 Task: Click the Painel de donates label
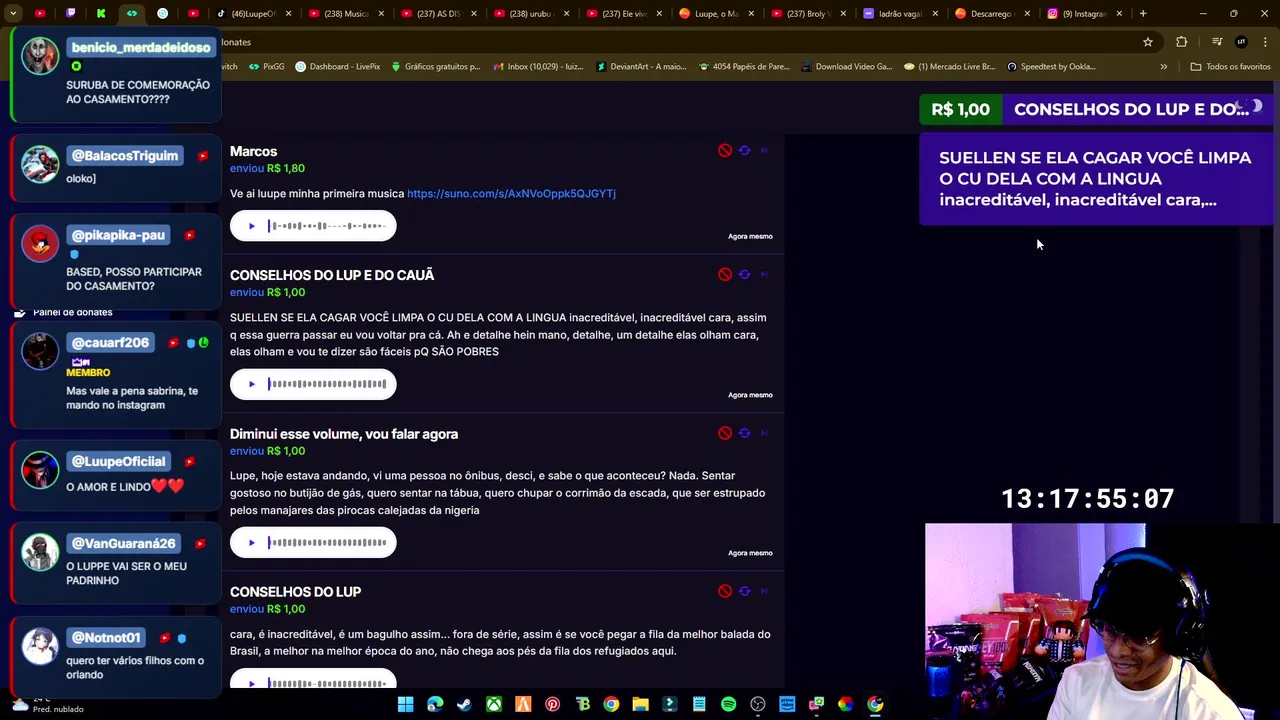(x=73, y=312)
